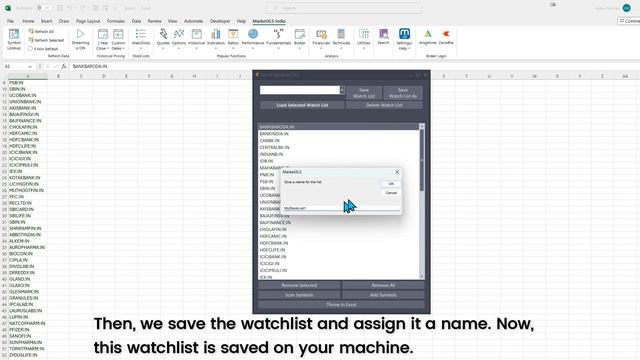Click OK in the MarketXLS name prompt
Viewport: 640px width, 360px height.
tap(391, 184)
